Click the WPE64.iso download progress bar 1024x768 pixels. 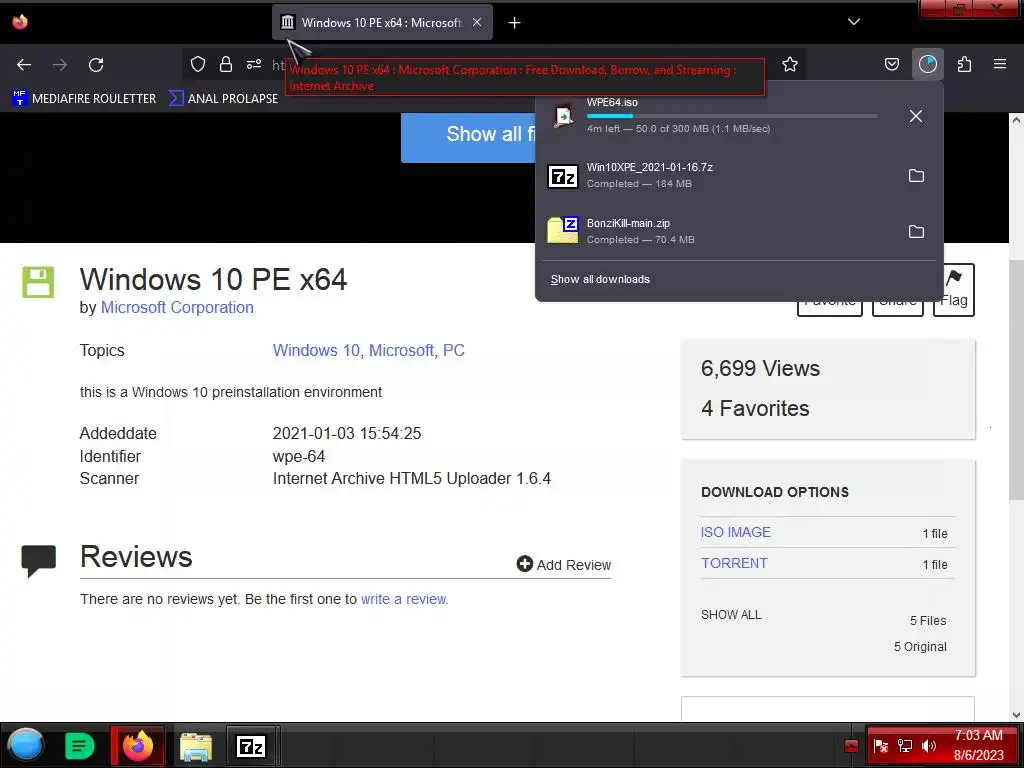tap(732, 116)
